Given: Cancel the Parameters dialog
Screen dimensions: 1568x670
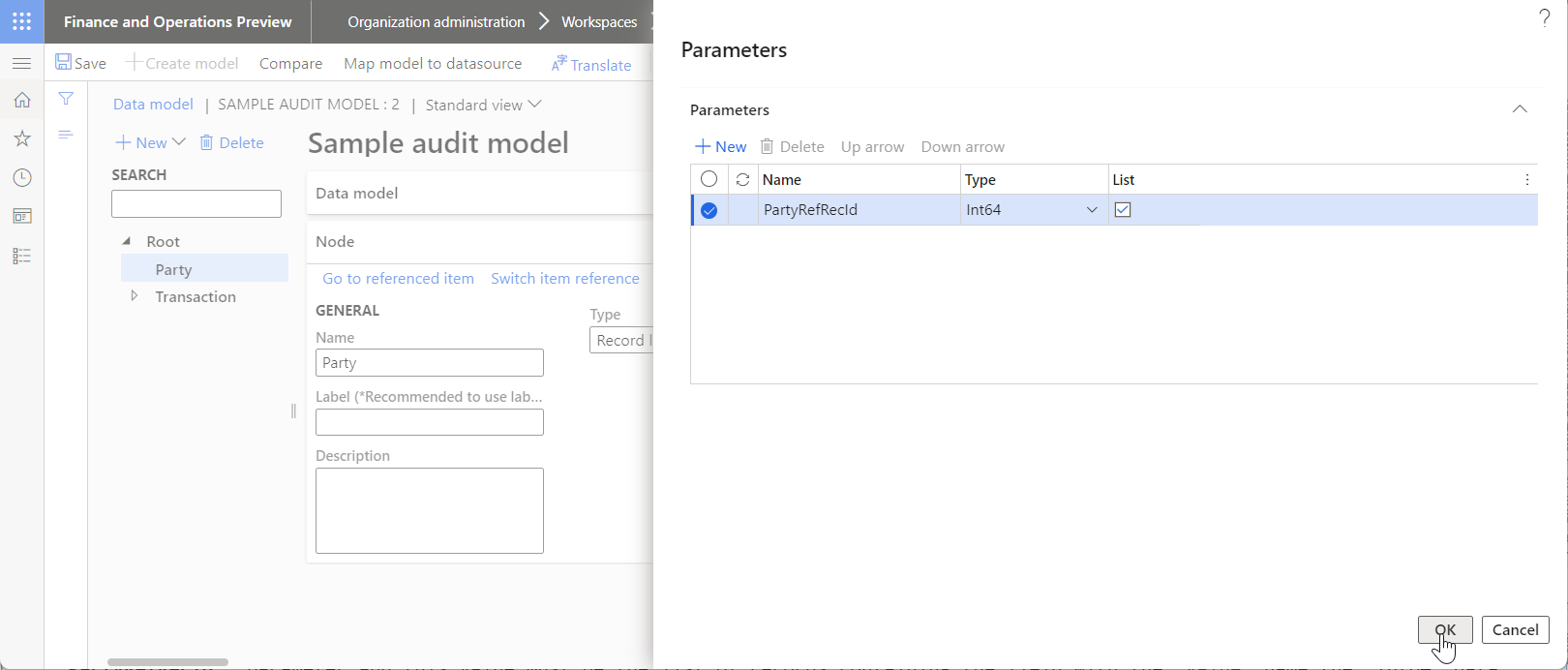Looking at the screenshot, I should [1515, 629].
